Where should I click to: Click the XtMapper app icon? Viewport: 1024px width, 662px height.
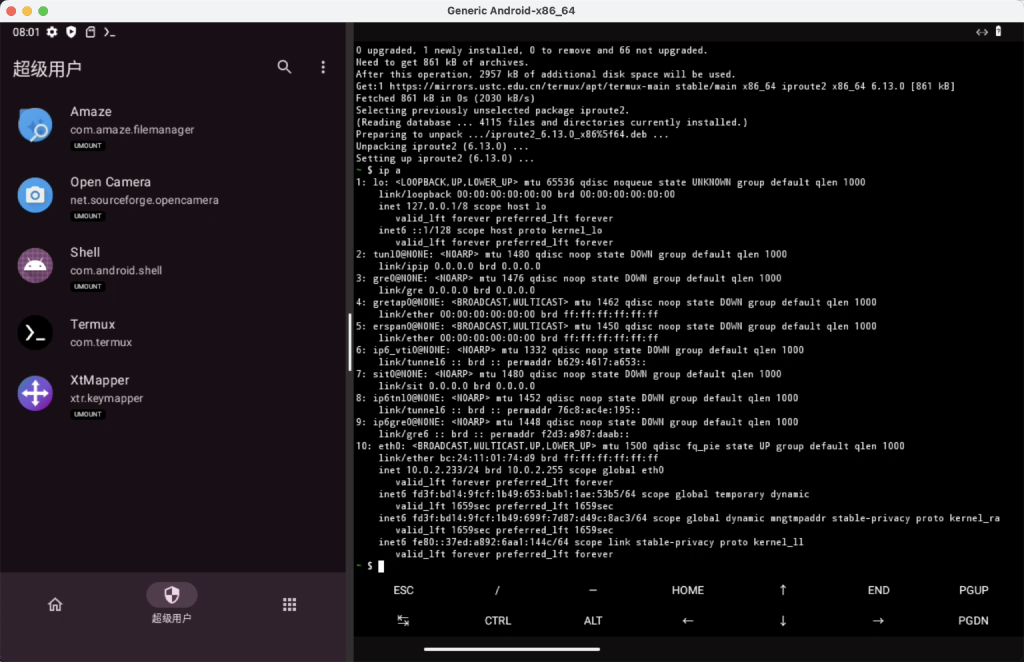click(35, 393)
